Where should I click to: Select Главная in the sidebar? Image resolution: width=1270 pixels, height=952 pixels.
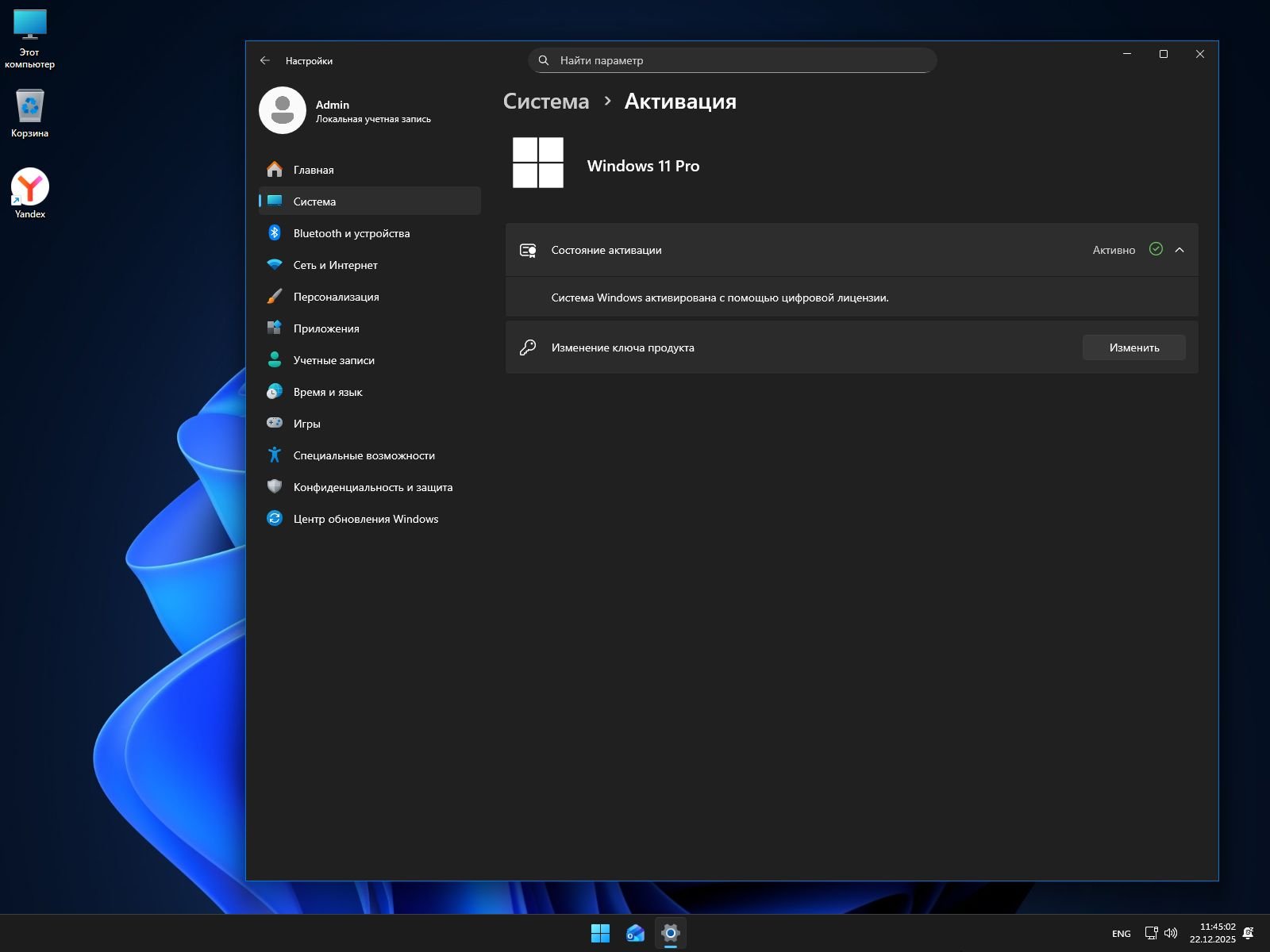point(314,170)
